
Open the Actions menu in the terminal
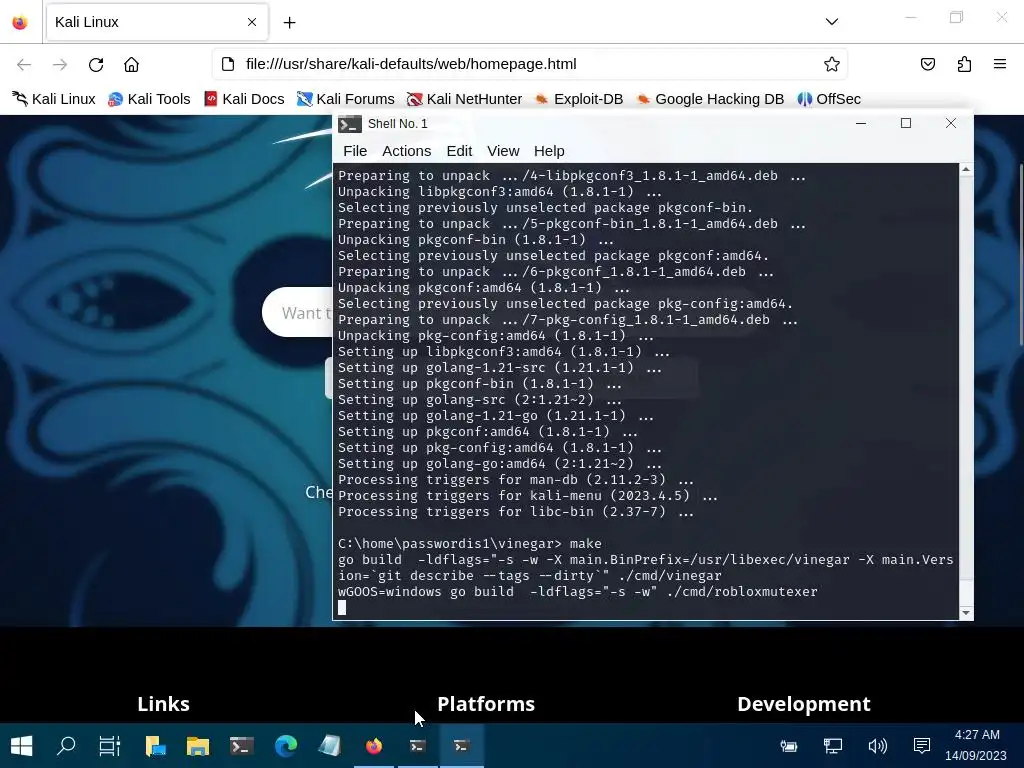click(406, 151)
